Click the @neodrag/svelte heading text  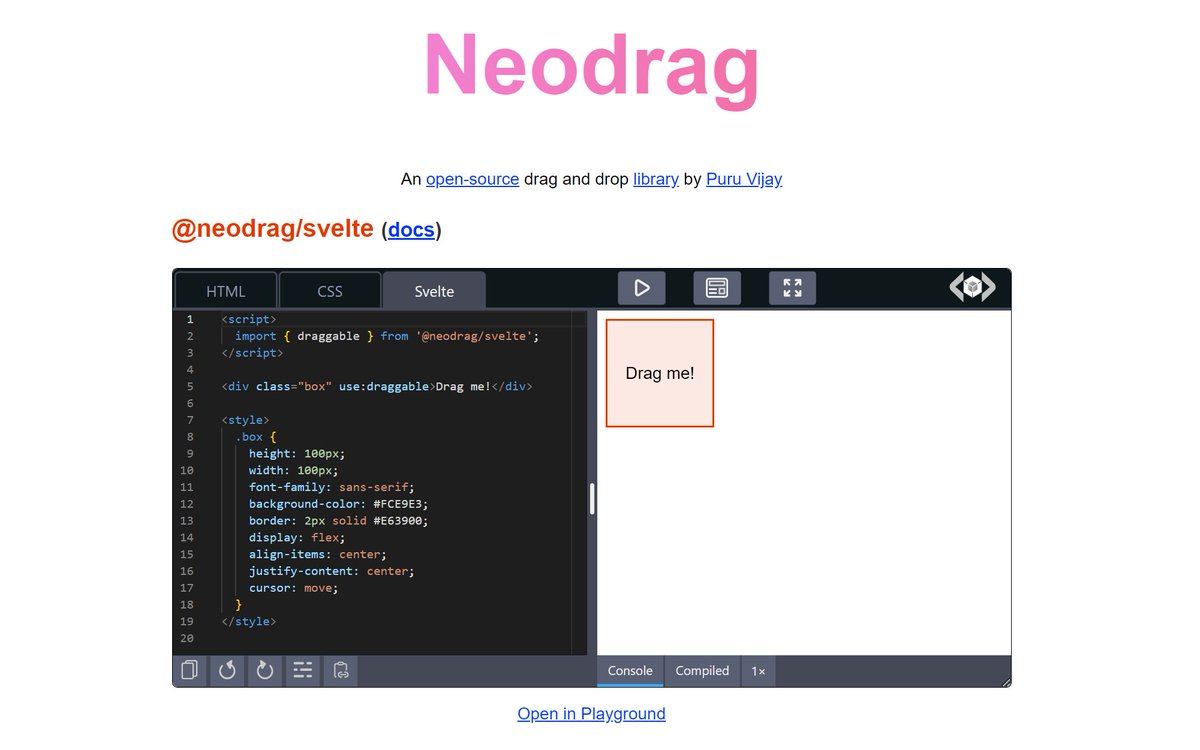[273, 229]
